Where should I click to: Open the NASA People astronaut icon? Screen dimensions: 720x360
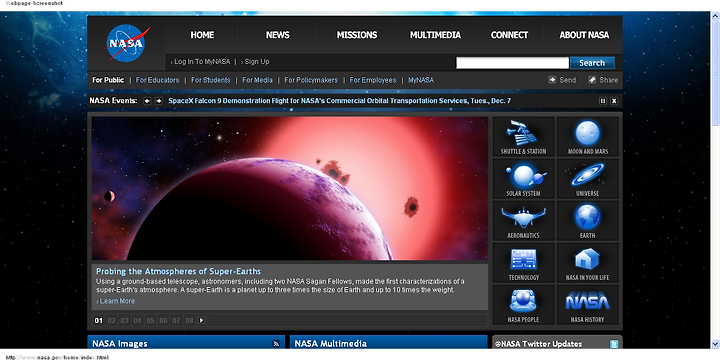pyautogui.click(x=523, y=305)
